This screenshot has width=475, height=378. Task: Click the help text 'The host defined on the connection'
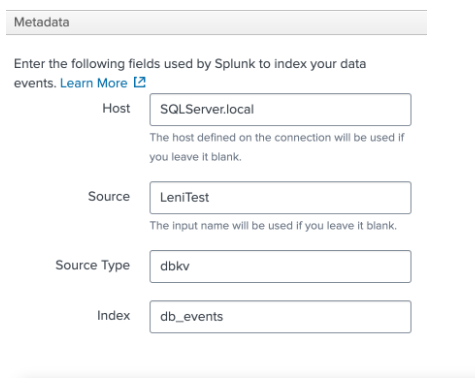tap(277, 147)
